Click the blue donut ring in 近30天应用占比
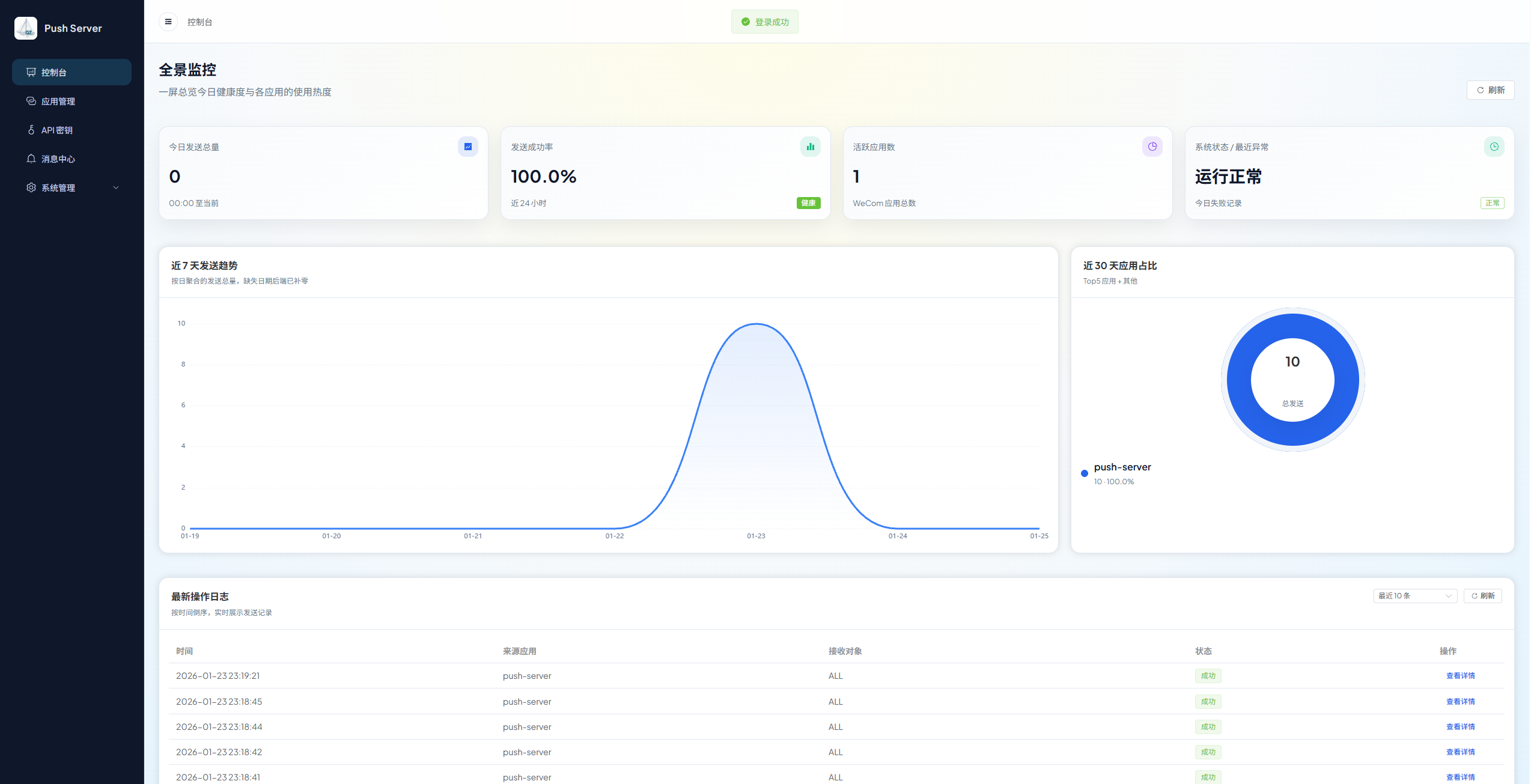This screenshot has width=1531, height=784. 1238,380
